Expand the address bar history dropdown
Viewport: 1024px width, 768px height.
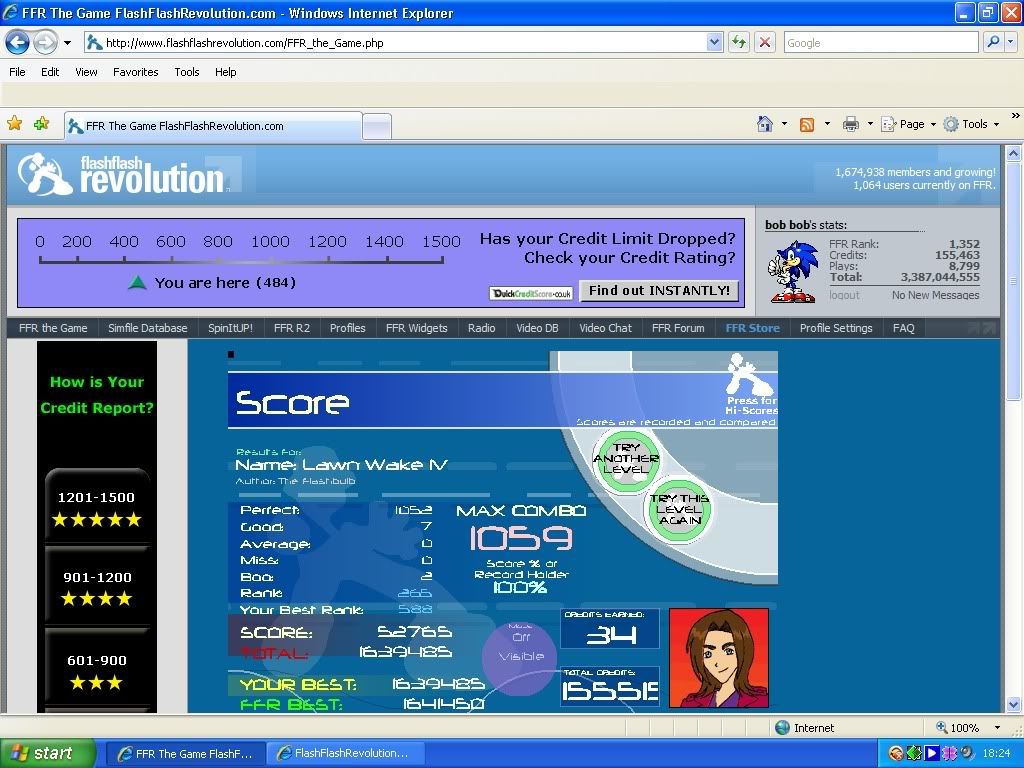(714, 42)
